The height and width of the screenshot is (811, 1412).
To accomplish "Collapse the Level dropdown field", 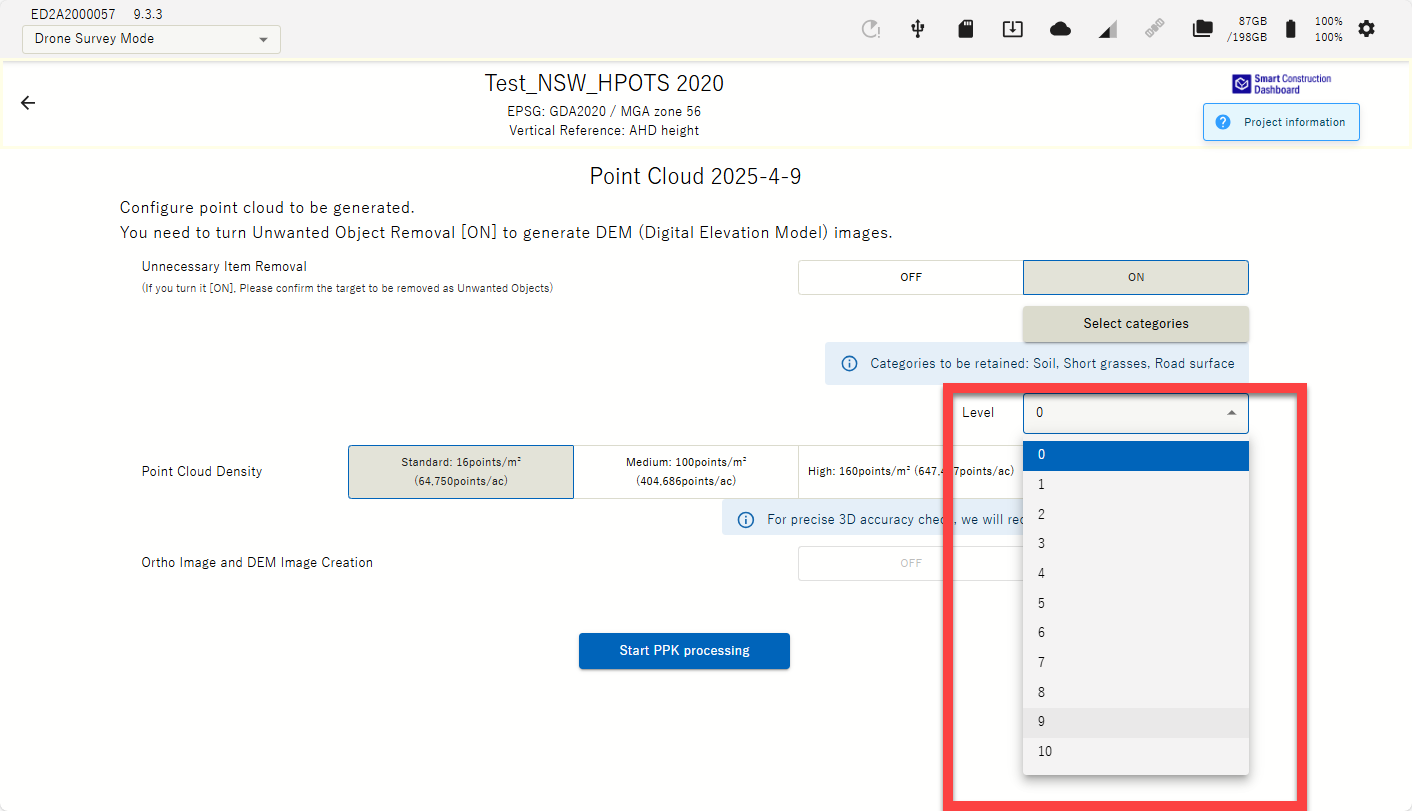I will [x=1135, y=413].
